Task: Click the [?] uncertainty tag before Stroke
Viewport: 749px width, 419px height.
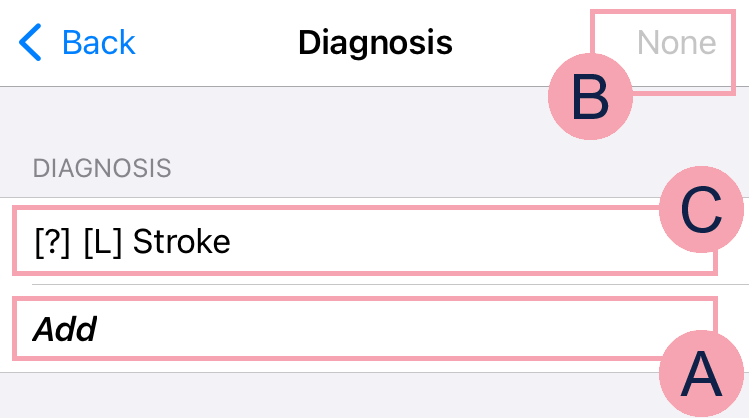Action: tap(52, 242)
